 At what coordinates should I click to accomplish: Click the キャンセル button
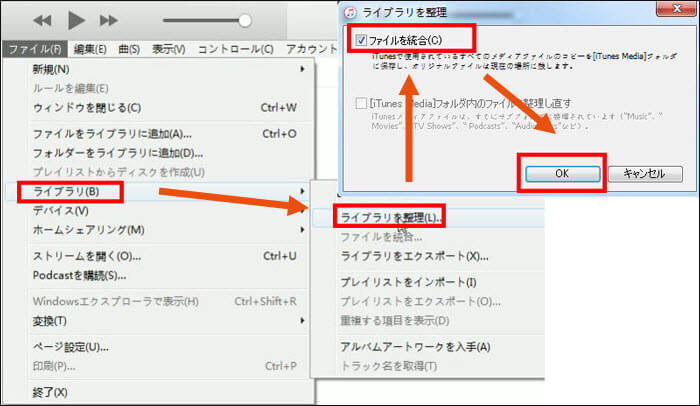tap(644, 173)
